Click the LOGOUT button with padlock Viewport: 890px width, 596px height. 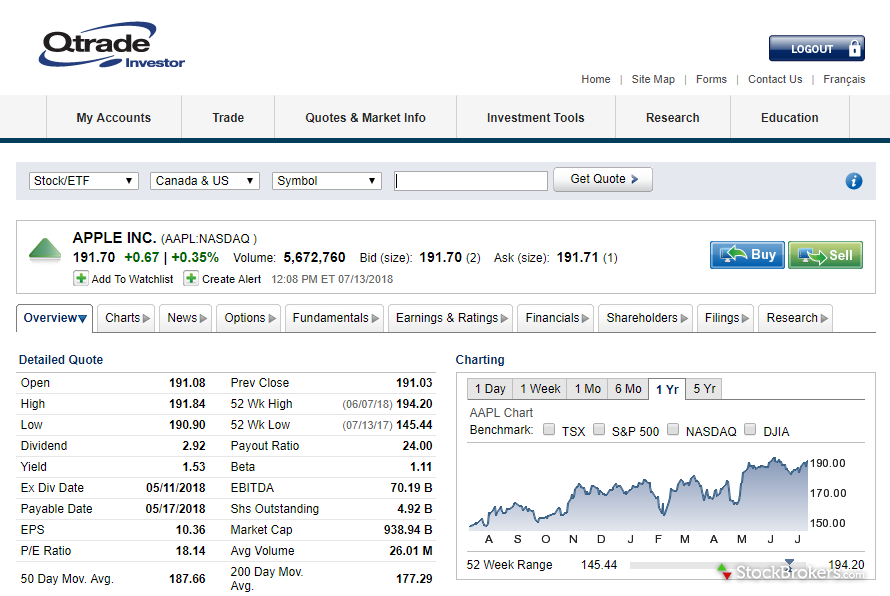click(x=816, y=48)
